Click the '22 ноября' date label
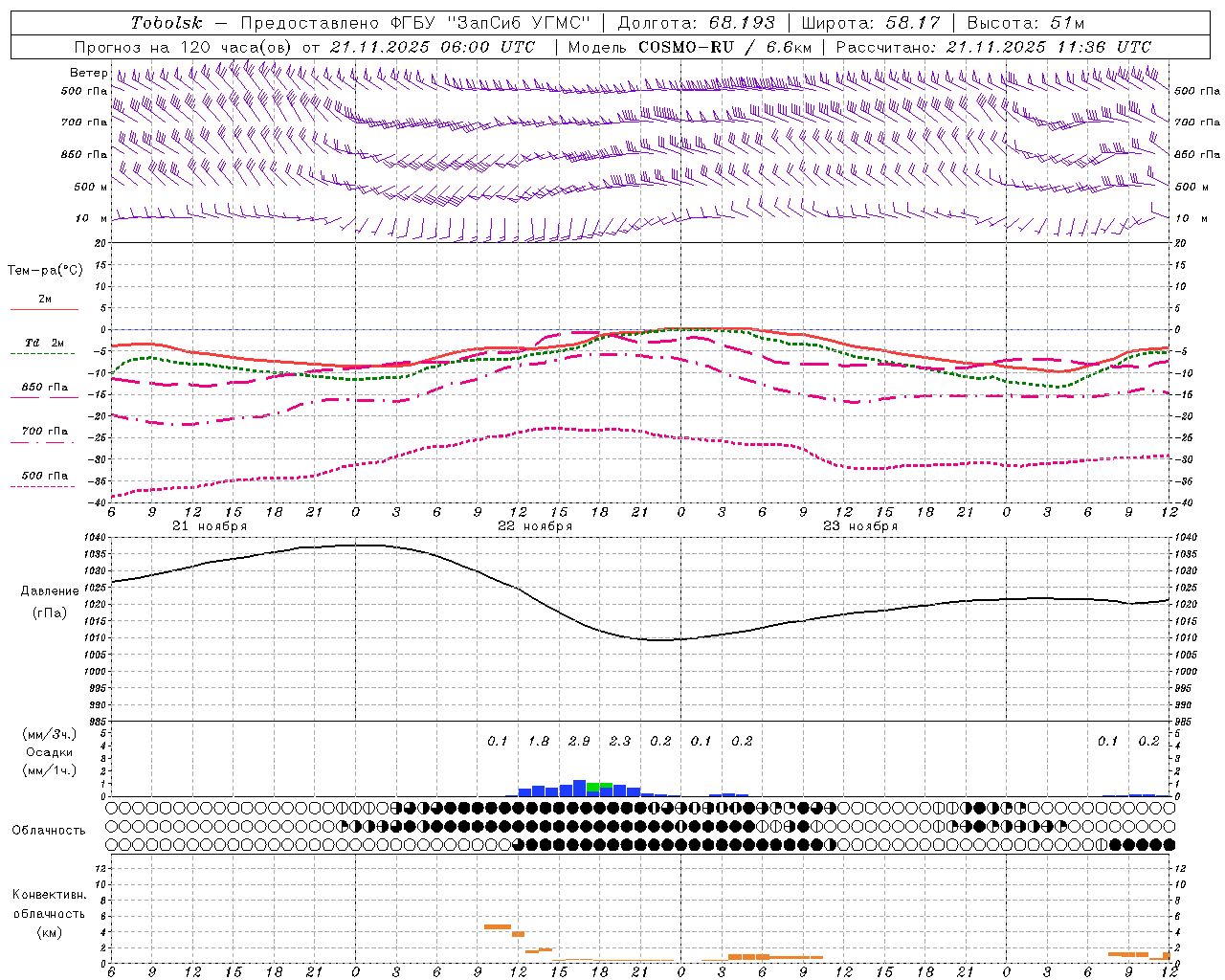This screenshot has height=980, width=1225. pyautogui.click(x=535, y=525)
